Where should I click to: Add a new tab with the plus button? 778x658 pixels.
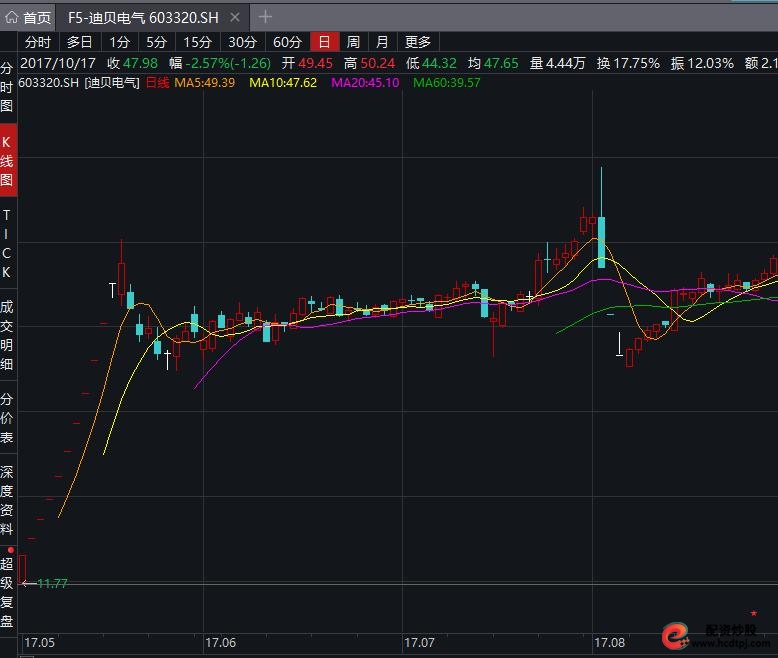coord(265,17)
